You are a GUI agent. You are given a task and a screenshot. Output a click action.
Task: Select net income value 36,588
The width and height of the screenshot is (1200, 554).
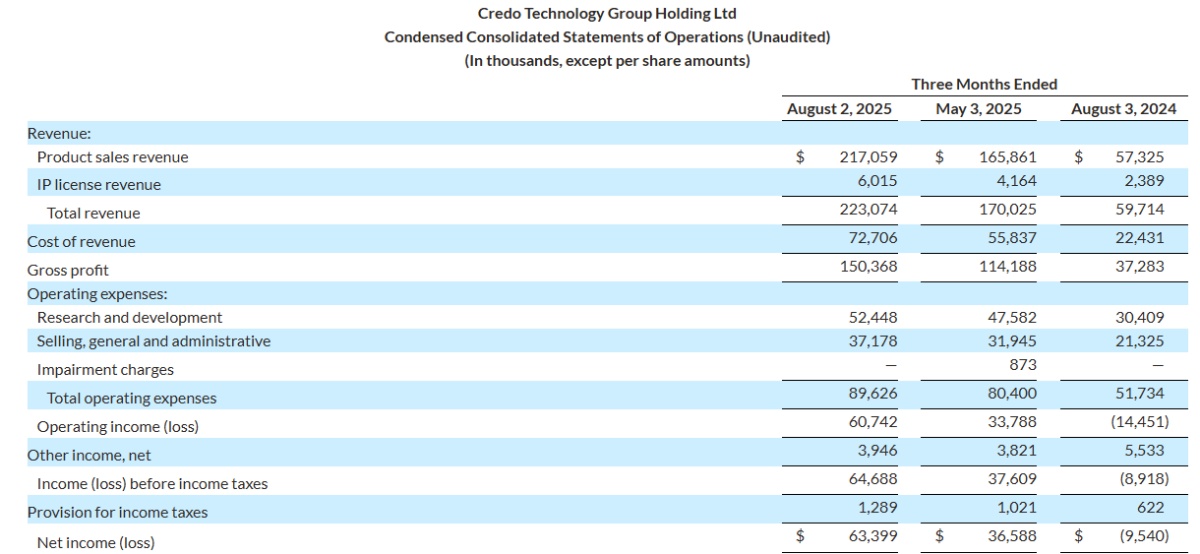tap(1012, 536)
